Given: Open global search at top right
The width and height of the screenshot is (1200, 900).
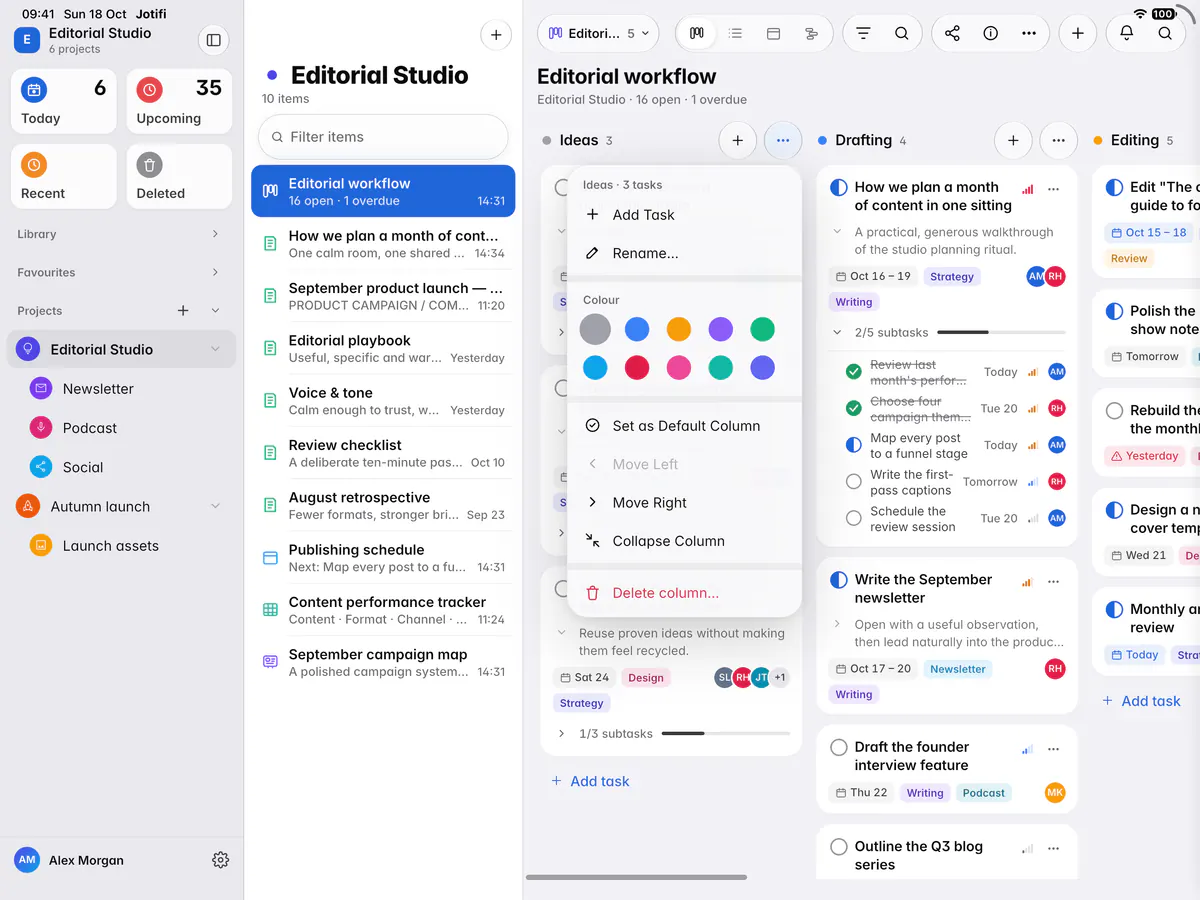Looking at the screenshot, I should point(1165,33).
